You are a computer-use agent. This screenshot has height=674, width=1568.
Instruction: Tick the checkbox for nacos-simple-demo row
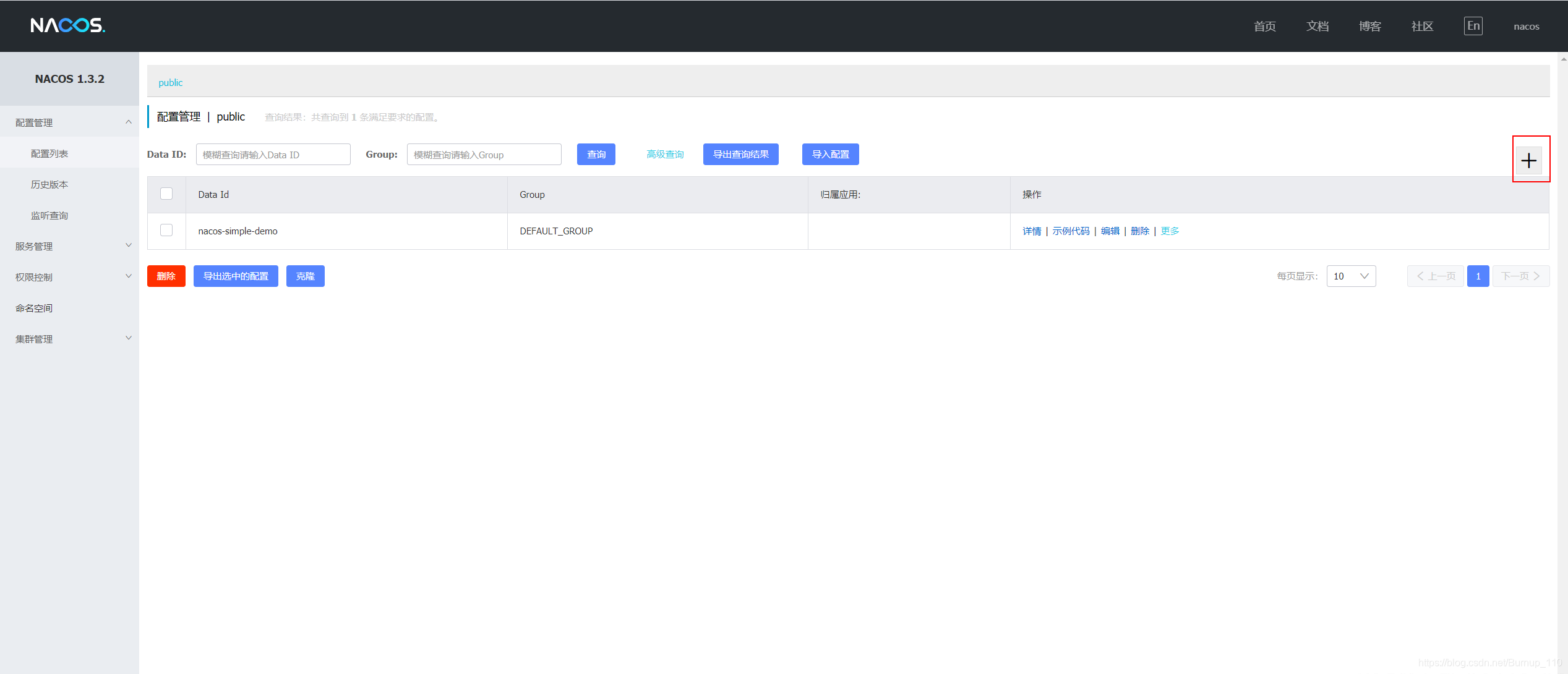pos(166,230)
